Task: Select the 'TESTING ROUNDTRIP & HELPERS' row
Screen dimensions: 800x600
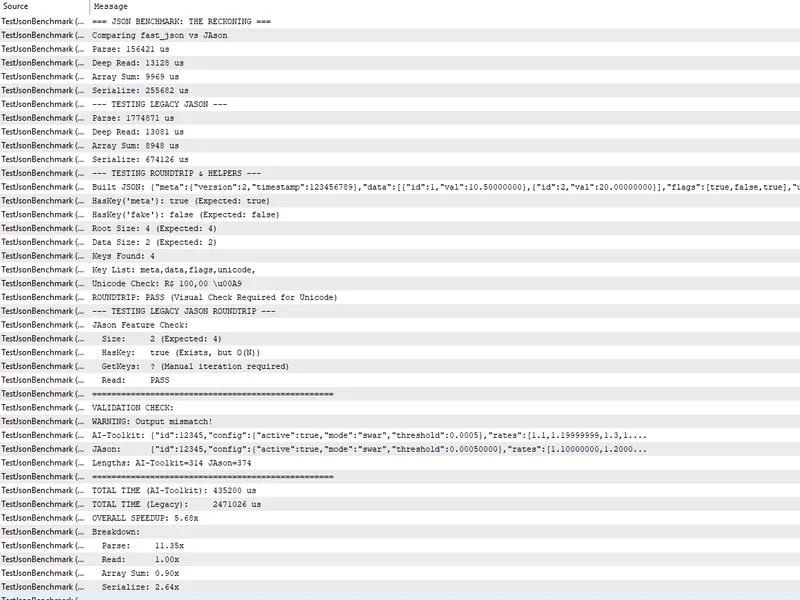Action: pyautogui.click(x=400, y=173)
